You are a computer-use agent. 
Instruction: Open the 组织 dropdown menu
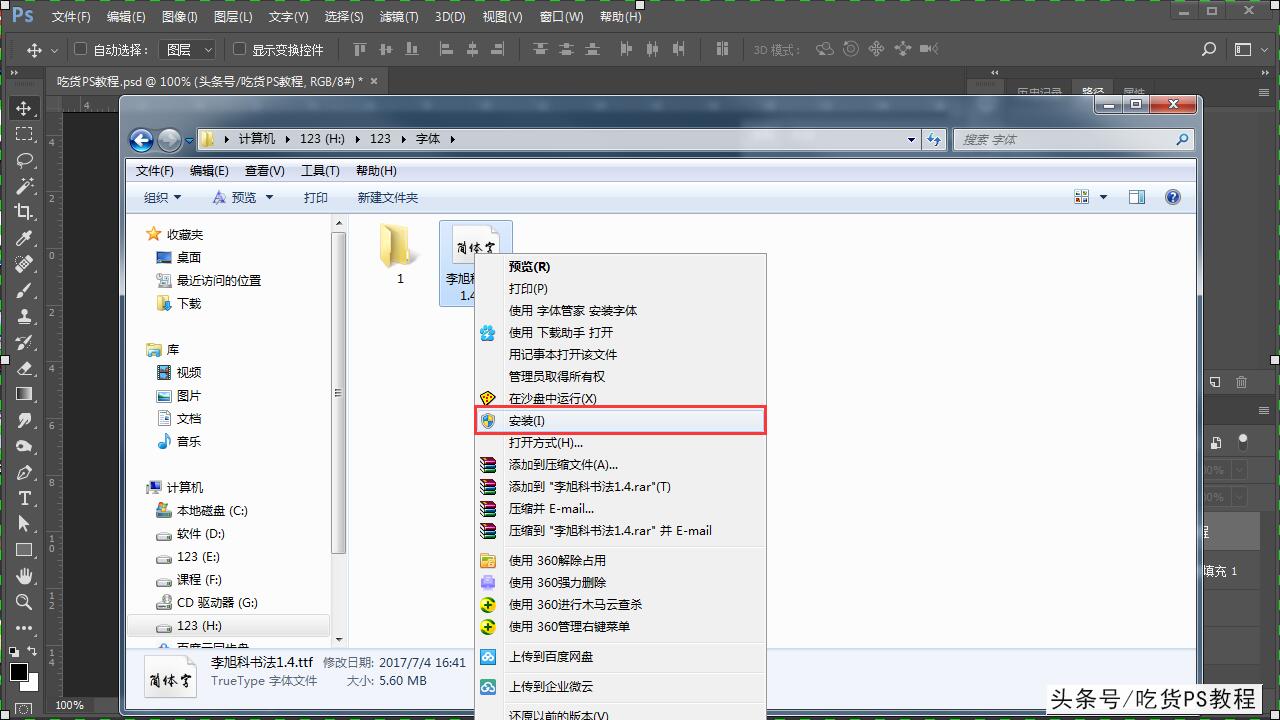[163, 198]
